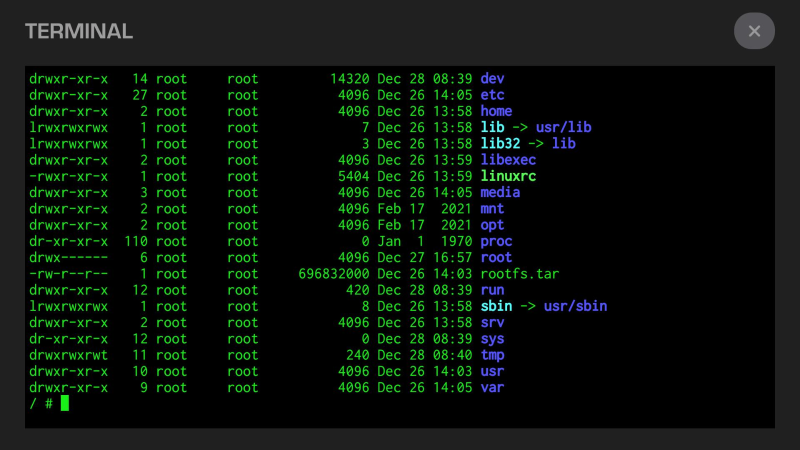Click the permissions 'drwx------' on the root row
This screenshot has height=450, width=800.
(x=68, y=258)
